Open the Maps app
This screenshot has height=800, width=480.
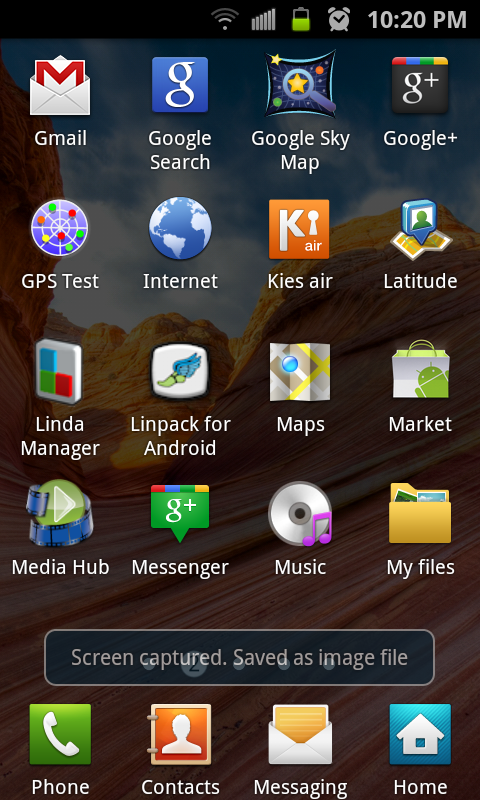coord(300,371)
